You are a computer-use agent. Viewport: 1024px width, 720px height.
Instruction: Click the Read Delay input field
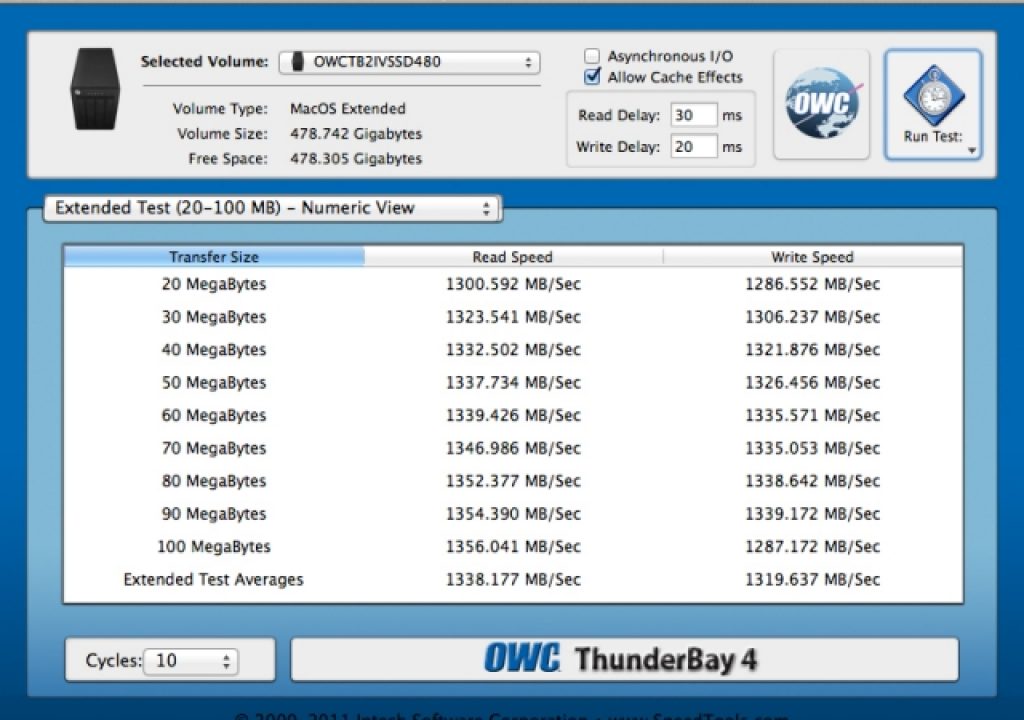(694, 116)
